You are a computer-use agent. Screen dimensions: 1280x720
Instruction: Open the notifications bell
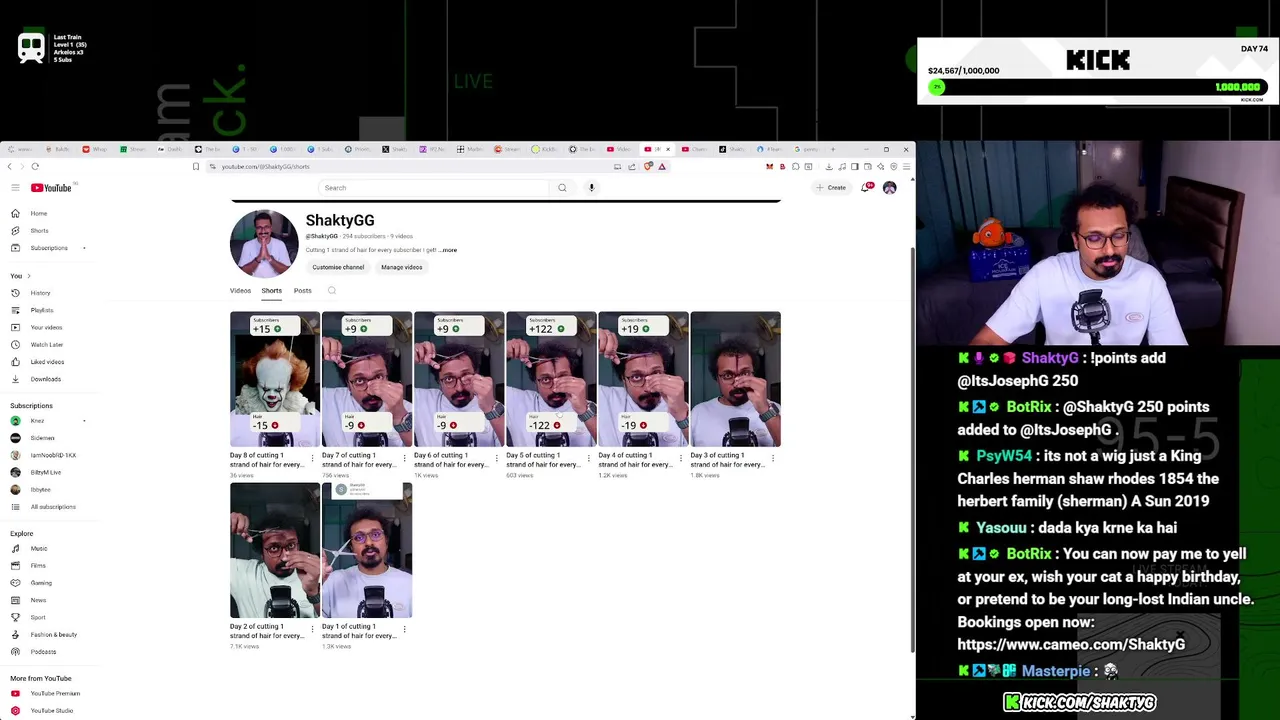tap(865, 188)
